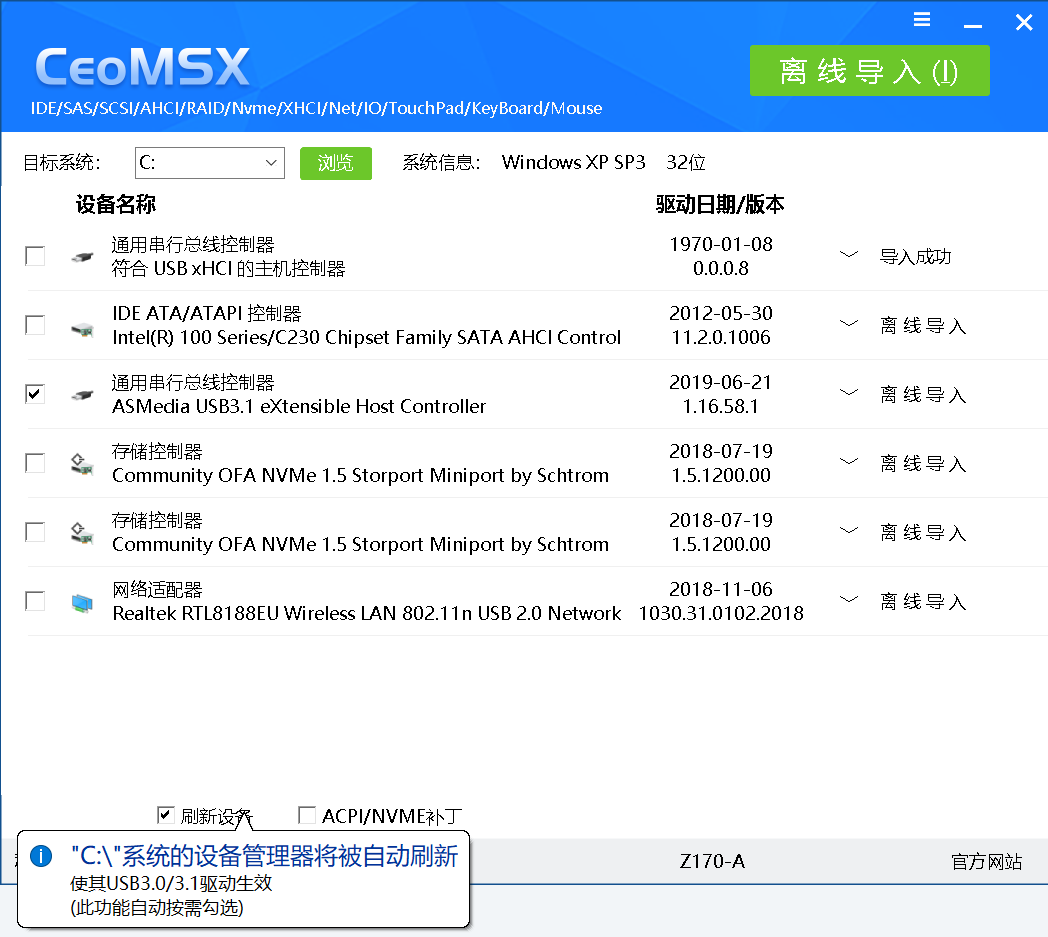
Task: Open the hamburger menu in title bar
Action: click(x=922, y=21)
